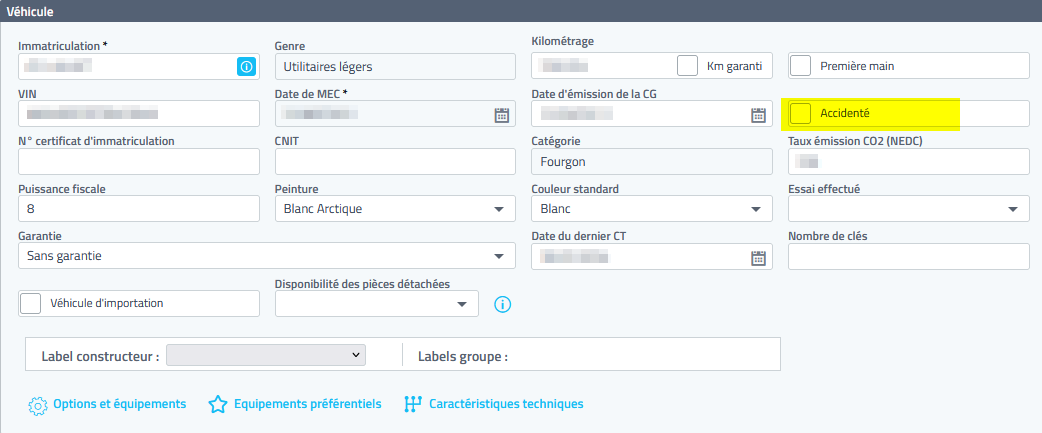Open the Options et équipements link
Viewport: 1042px width, 433px height.
pyautogui.click(x=120, y=404)
